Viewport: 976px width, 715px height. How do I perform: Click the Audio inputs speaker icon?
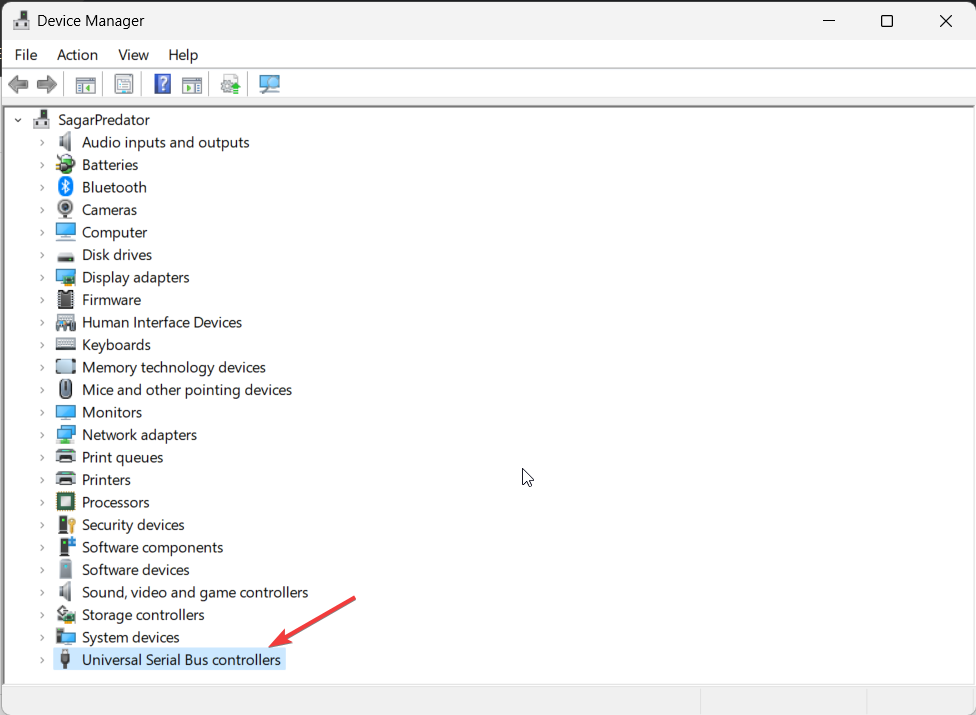65,142
